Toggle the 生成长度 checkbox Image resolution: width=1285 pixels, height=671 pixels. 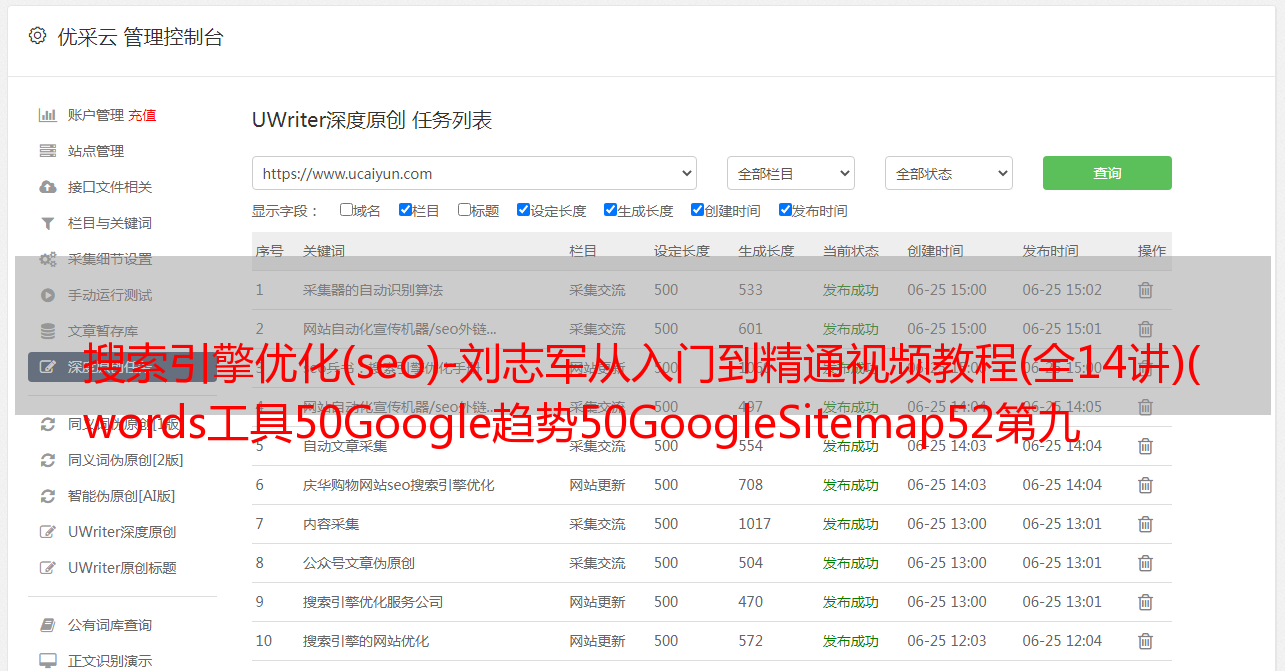point(610,210)
